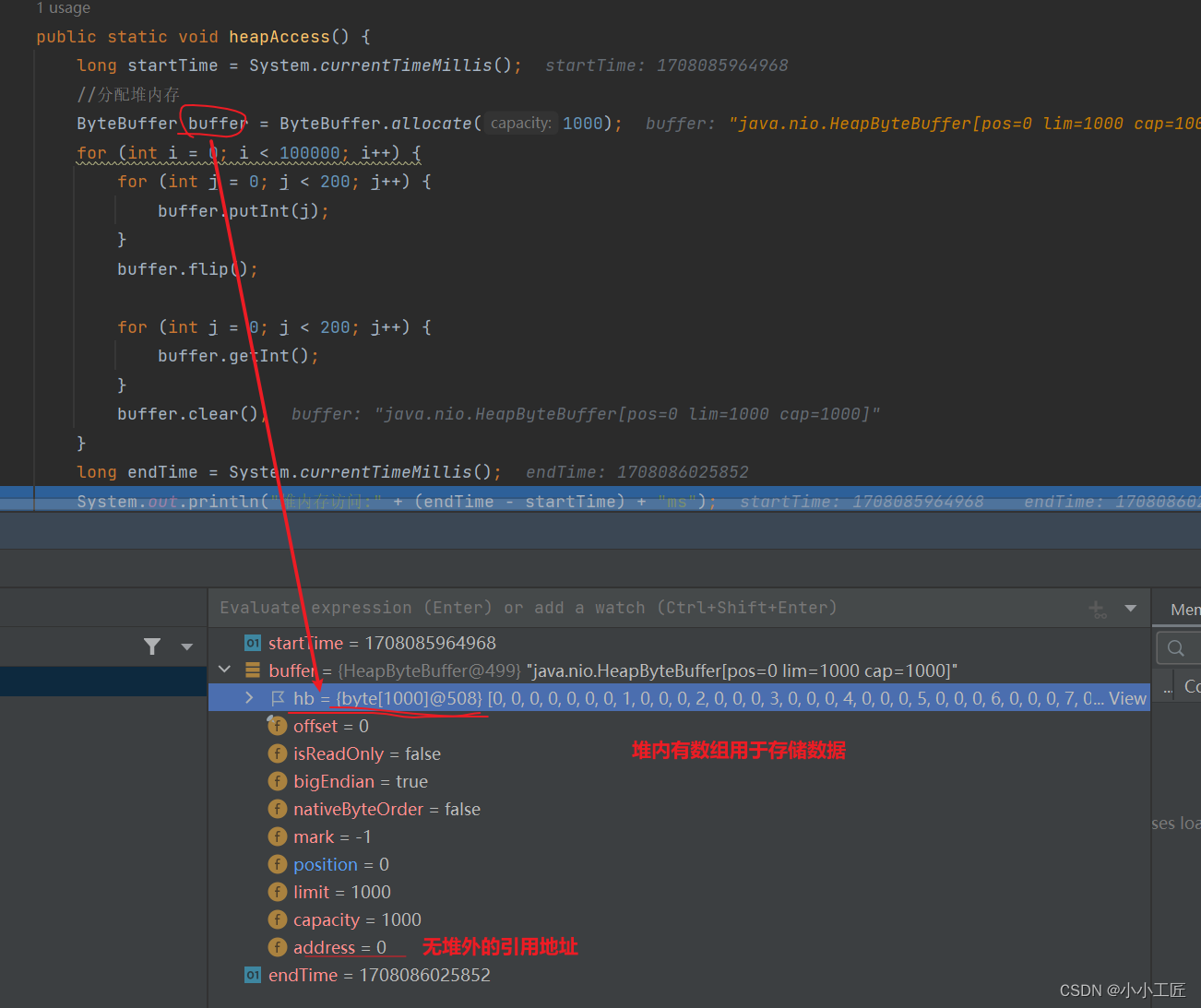The width and height of the screenshot is (1201, 1008).
Task: Click the field icon next to capacity
Action: click(278, 919)
